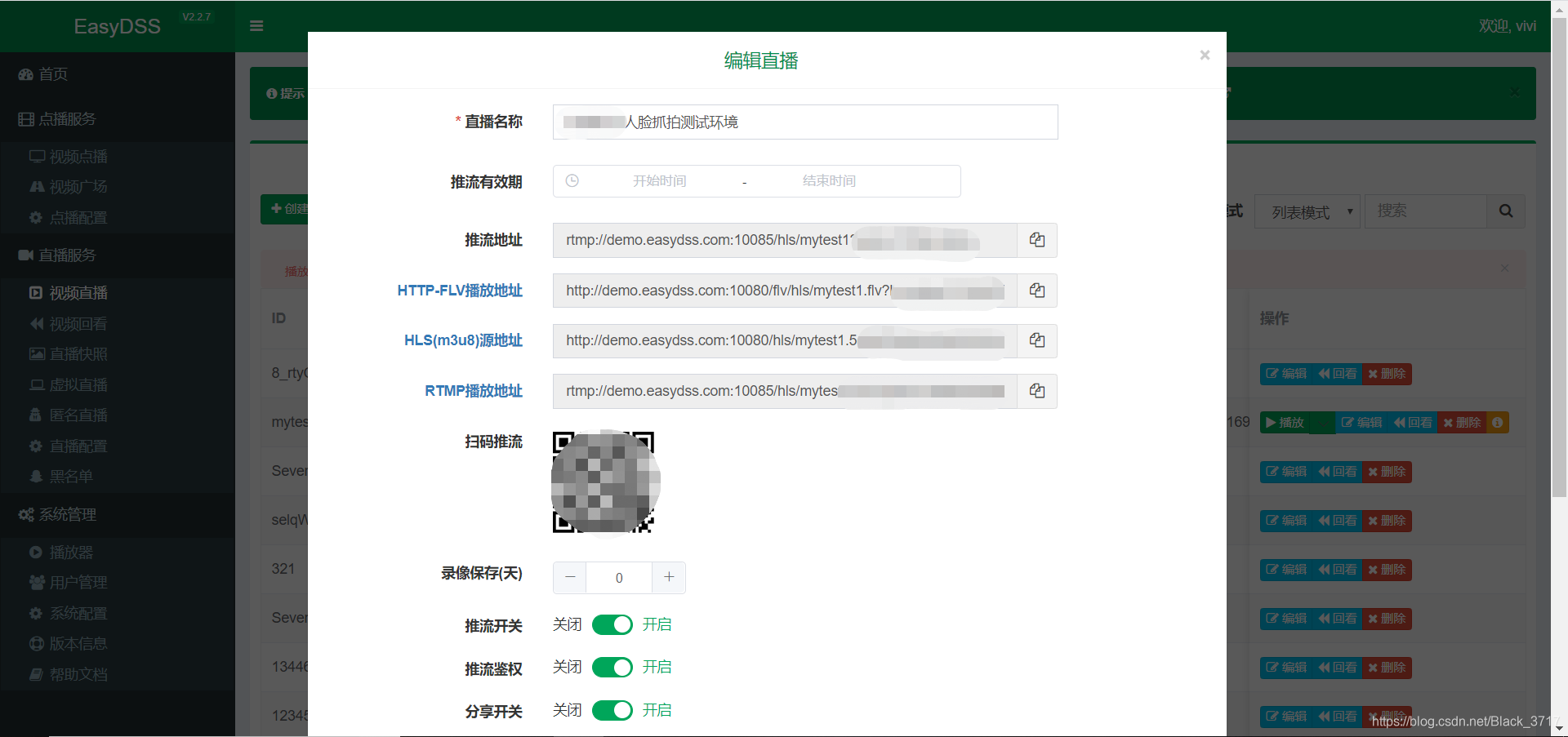Expand the 点播服务 menu section
Image resolution: width=1568 pixels, height=737 pixels.
click(x=118, y=119)
